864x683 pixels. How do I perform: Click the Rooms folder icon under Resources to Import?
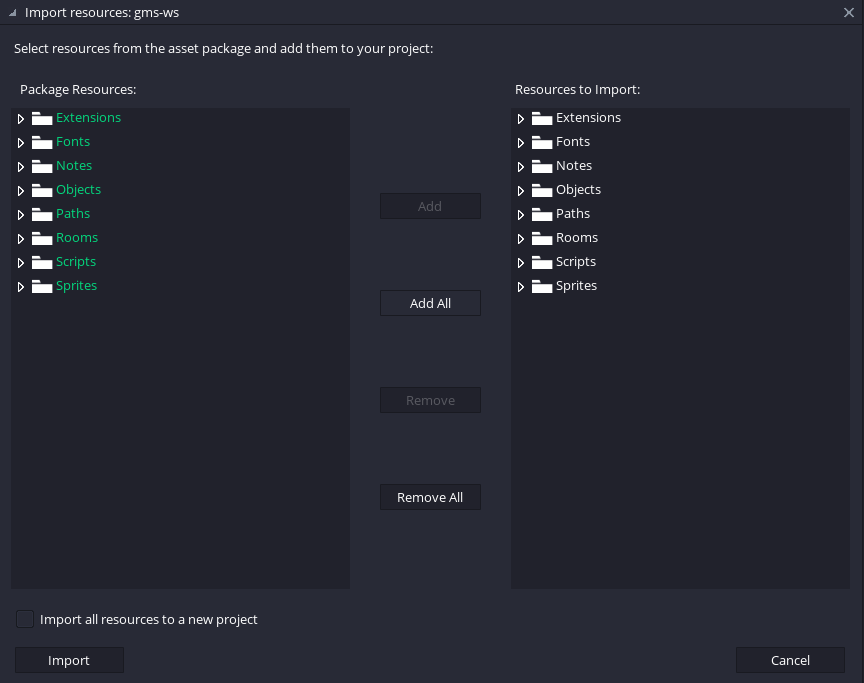tap(541, 237)
